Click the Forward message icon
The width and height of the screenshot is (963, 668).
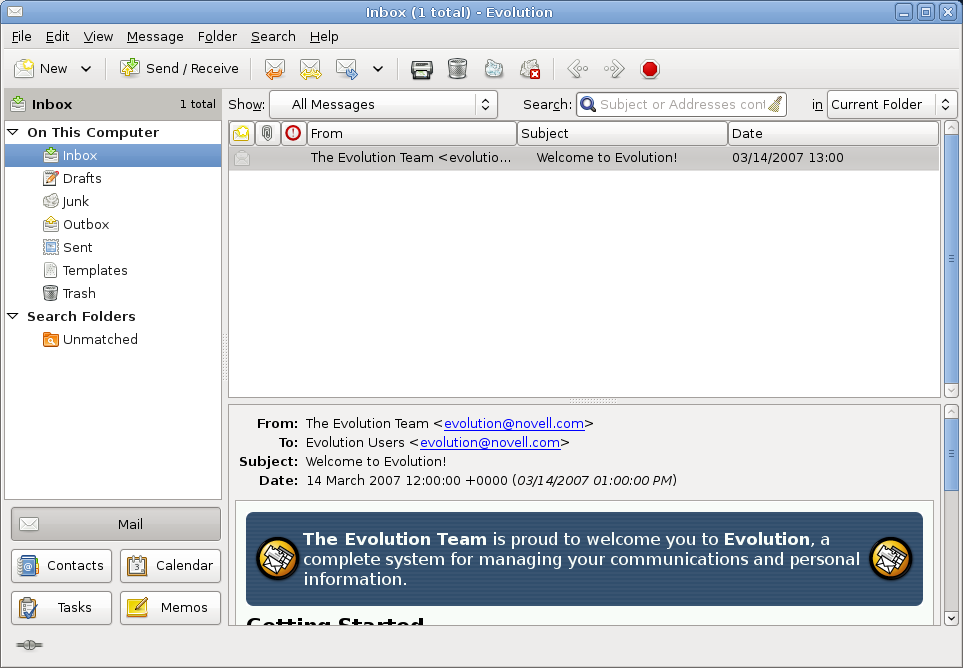(x=347, y=69)
